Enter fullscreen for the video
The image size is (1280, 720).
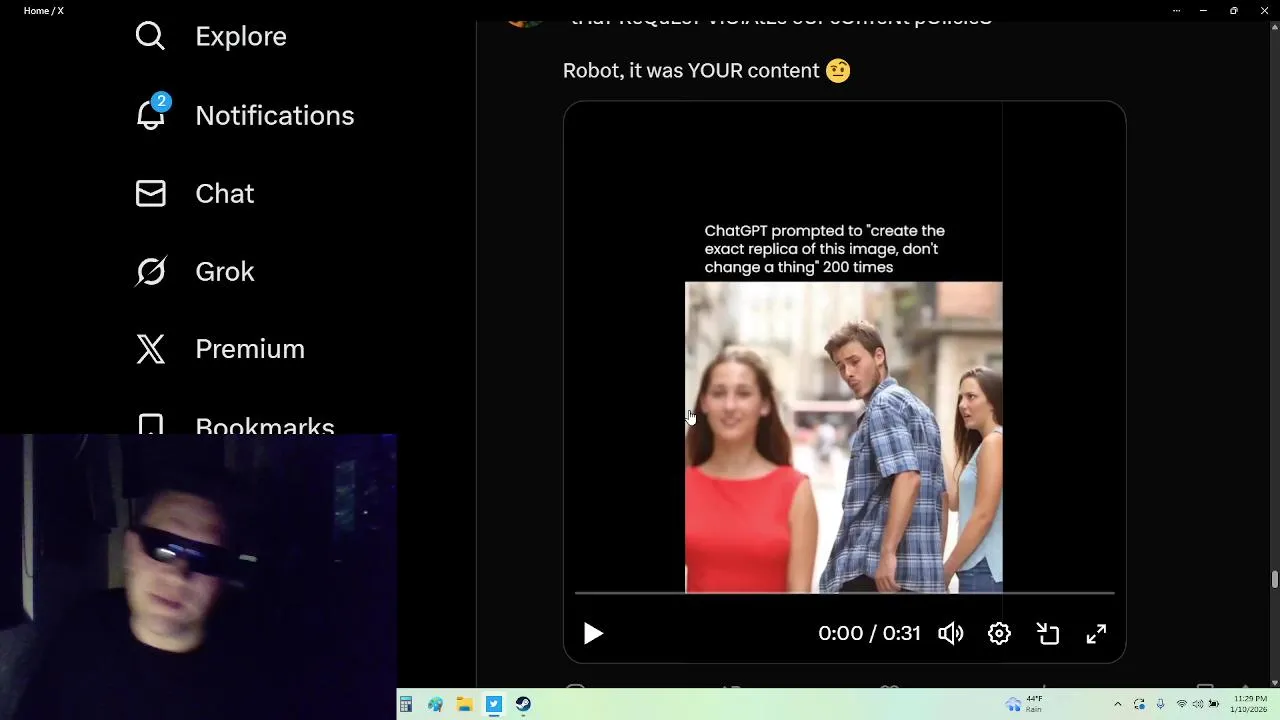tap(1097, 633)
